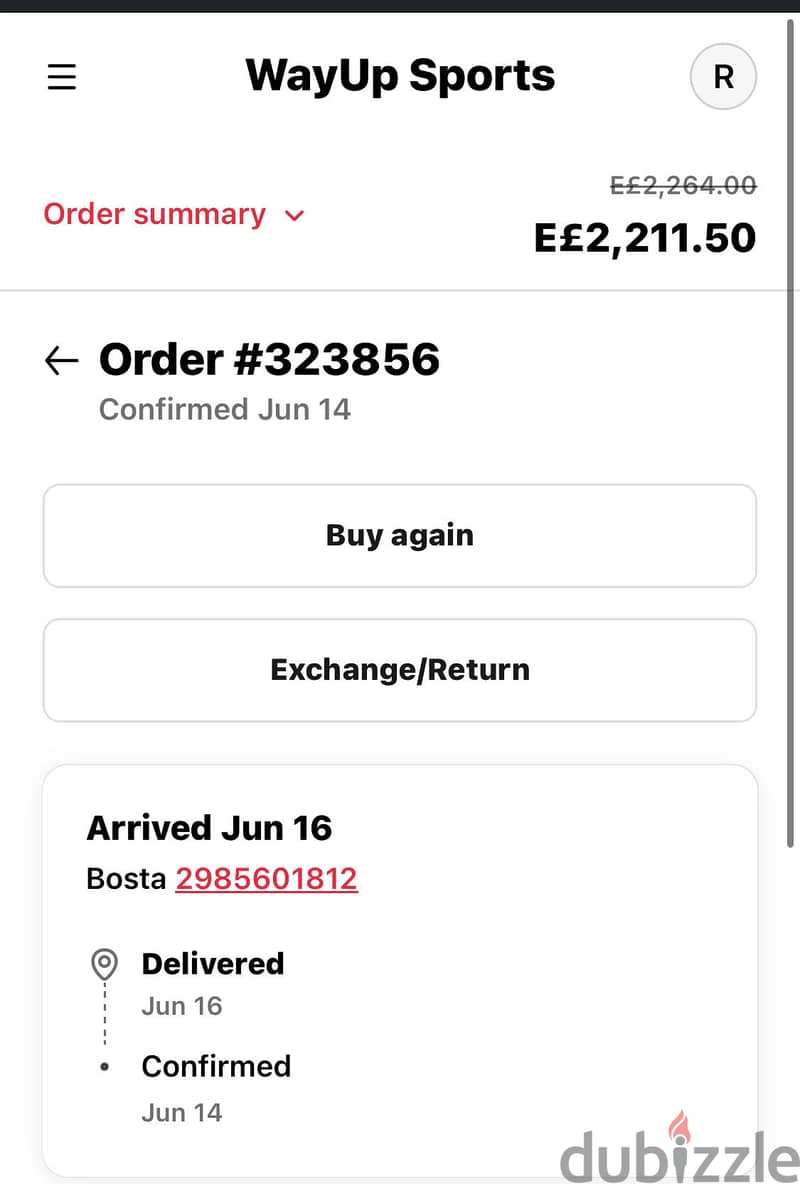Screen dimensions: 800x1184
Task: Go back using the left arrow
Action: (61, 360)
